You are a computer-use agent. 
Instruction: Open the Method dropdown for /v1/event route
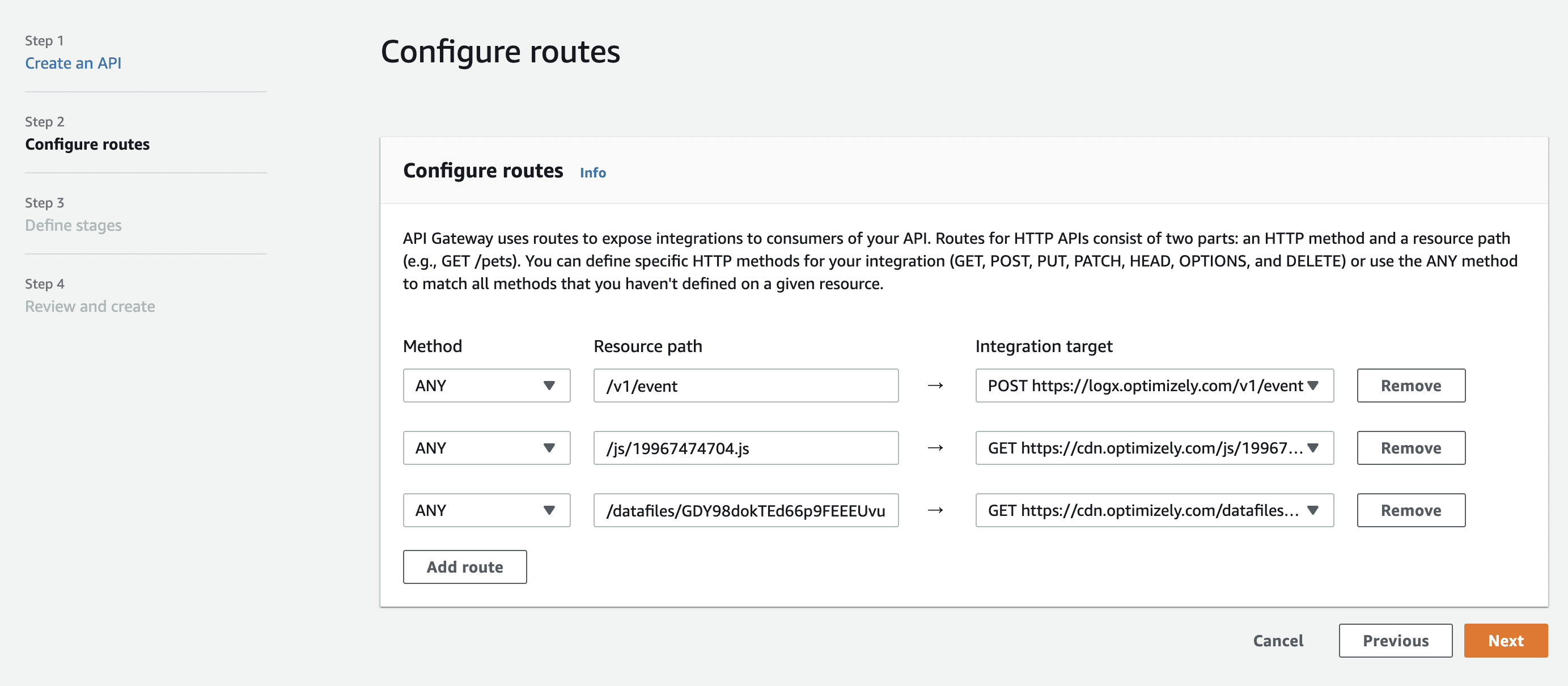[x=486, y=386]
